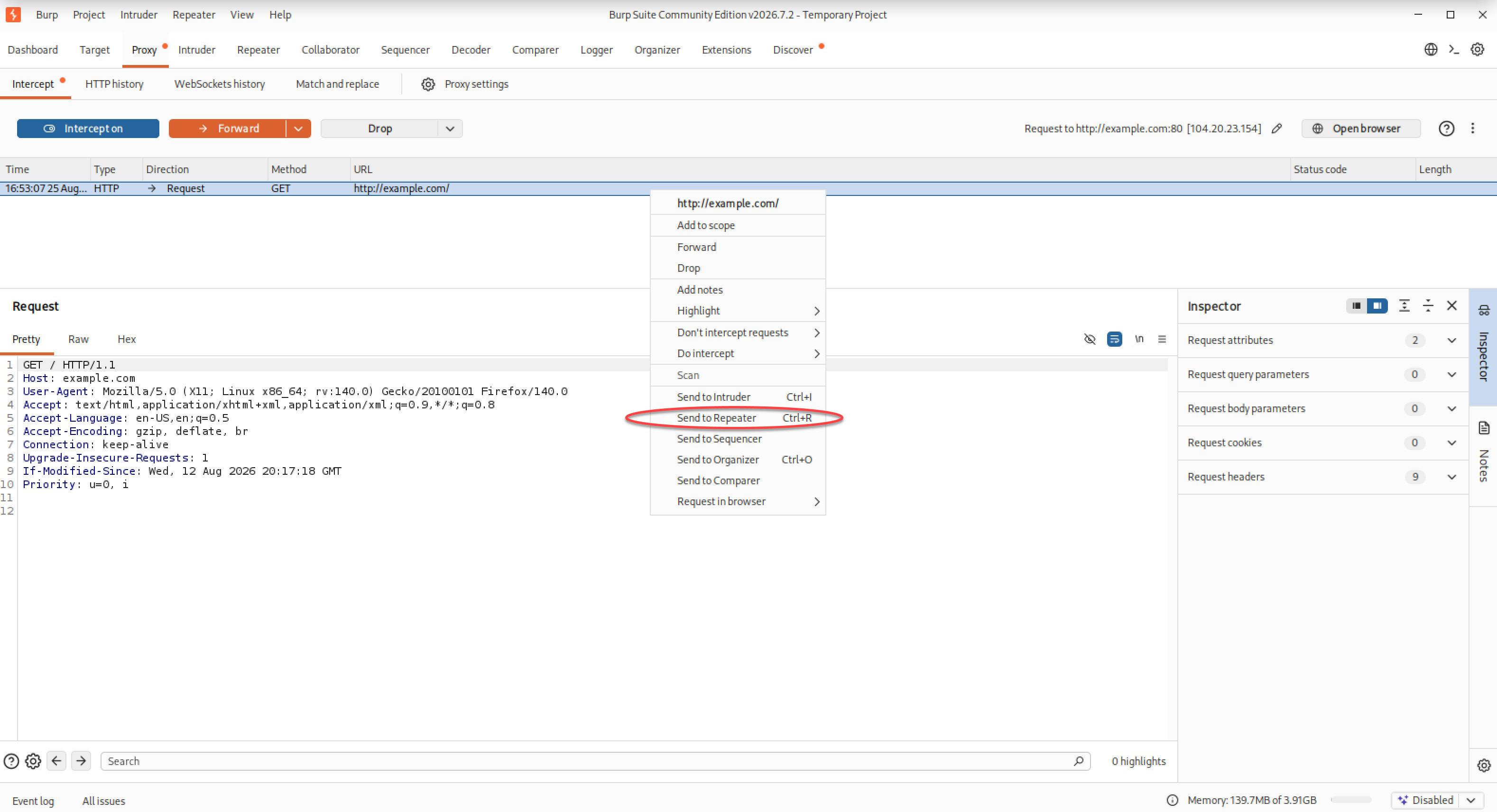The height and width of the screenshot is (812, 1497).
Task: Open Intercept help question mark icon
Action: click(1446, 129)
